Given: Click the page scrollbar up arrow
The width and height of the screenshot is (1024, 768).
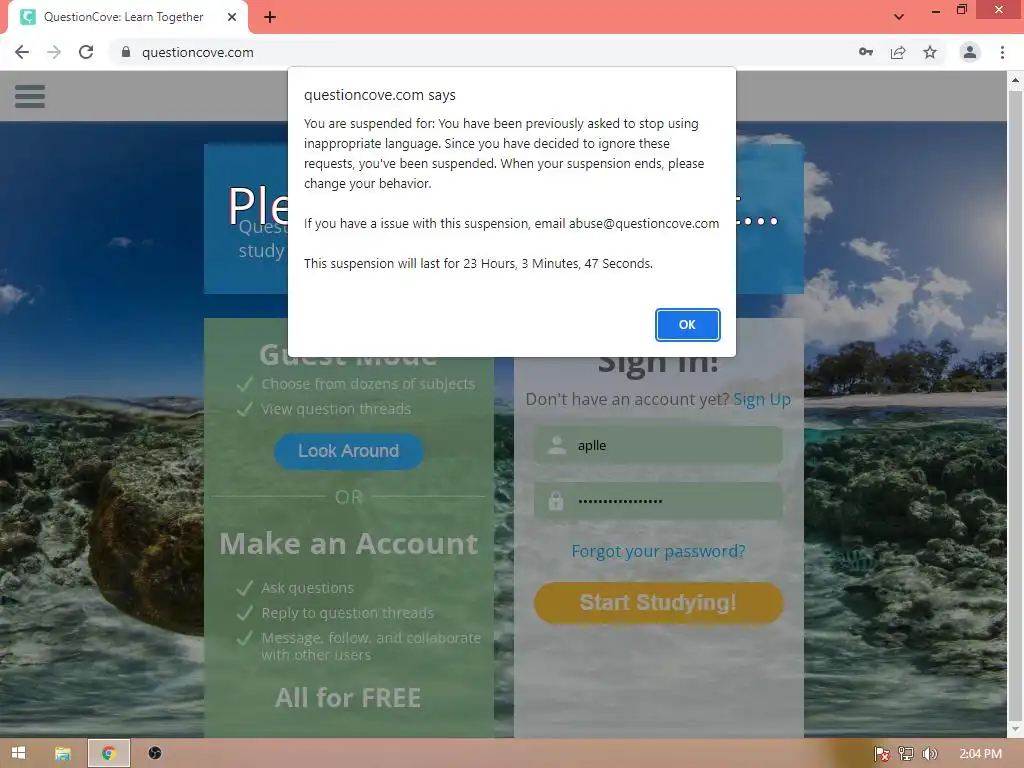Looking at the screenshot, I should click(x=1015, y=80).
